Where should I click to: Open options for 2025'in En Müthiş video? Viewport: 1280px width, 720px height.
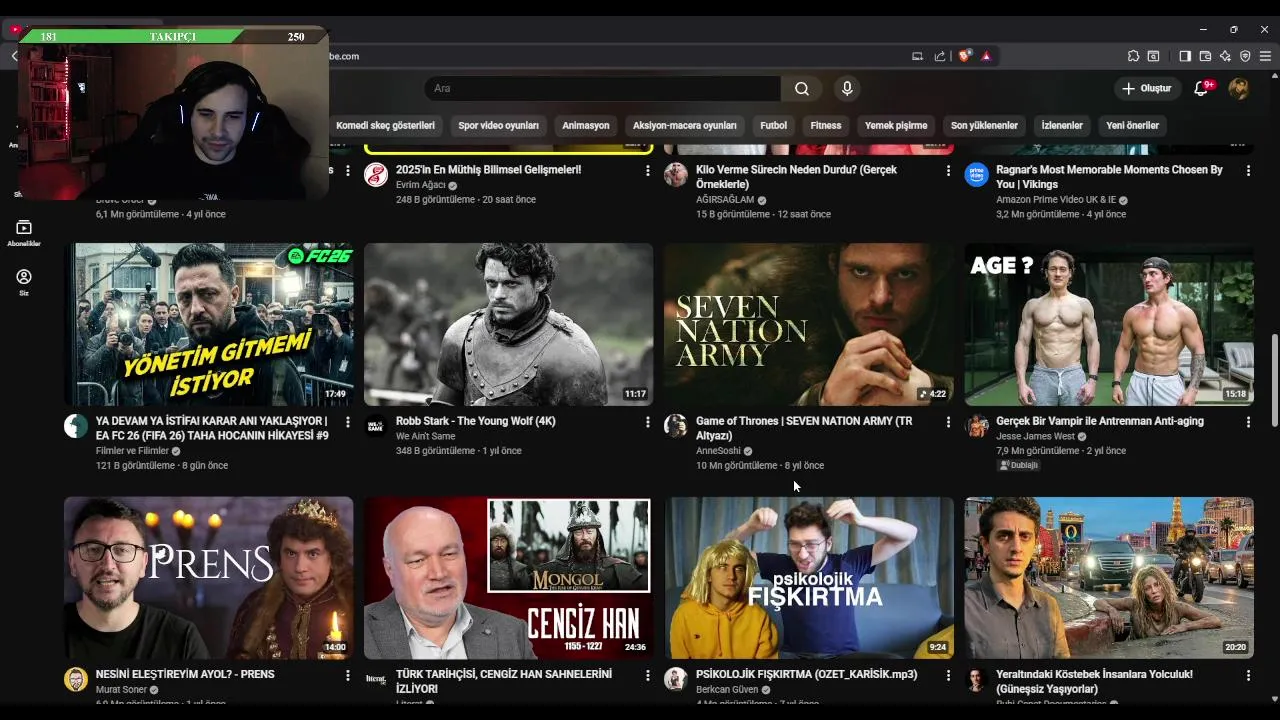(x=648, y=171)
